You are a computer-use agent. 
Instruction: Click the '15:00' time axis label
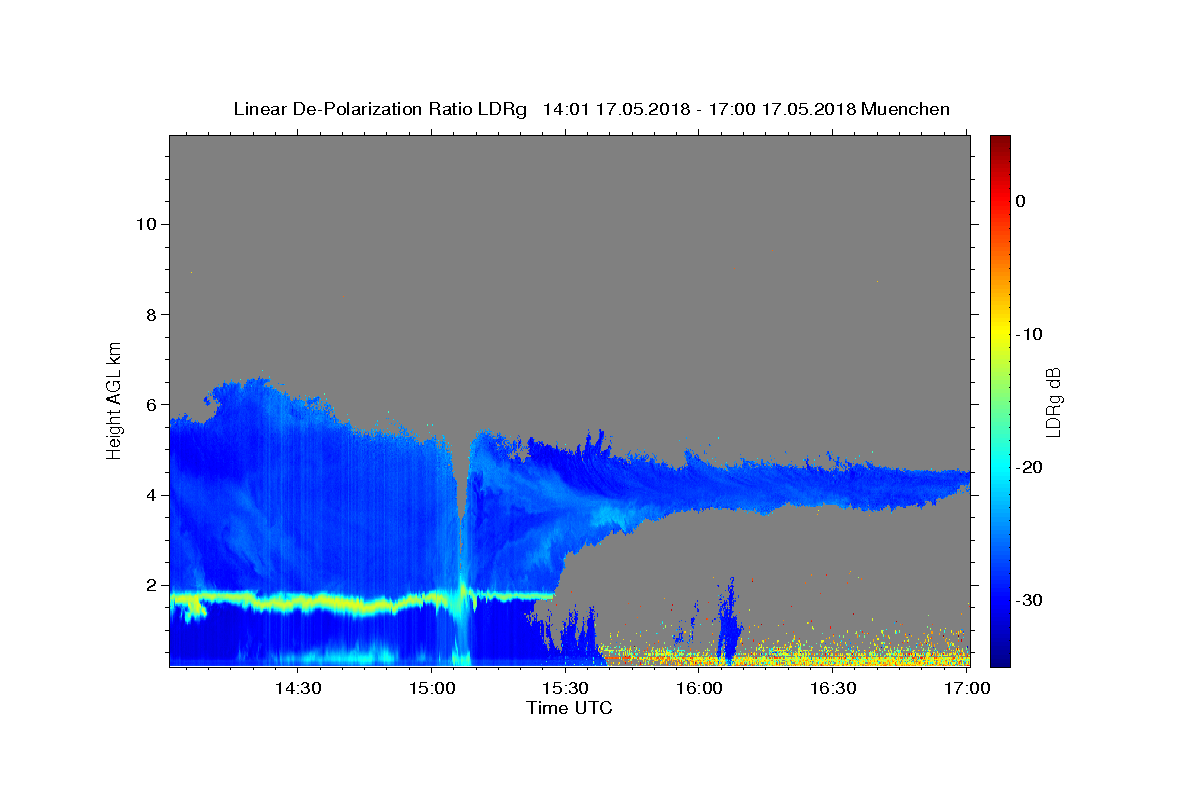pyautogui.click(x=432, y=689)
